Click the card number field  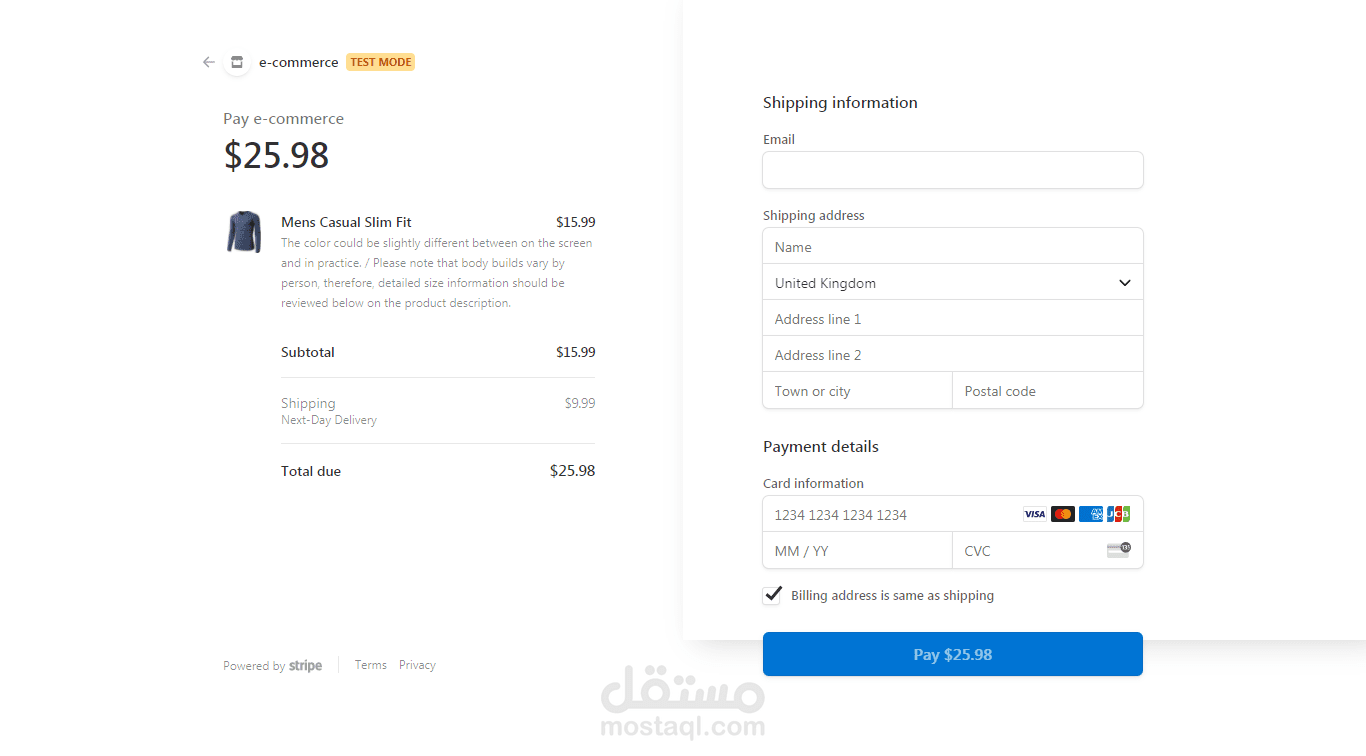[890, 515]
